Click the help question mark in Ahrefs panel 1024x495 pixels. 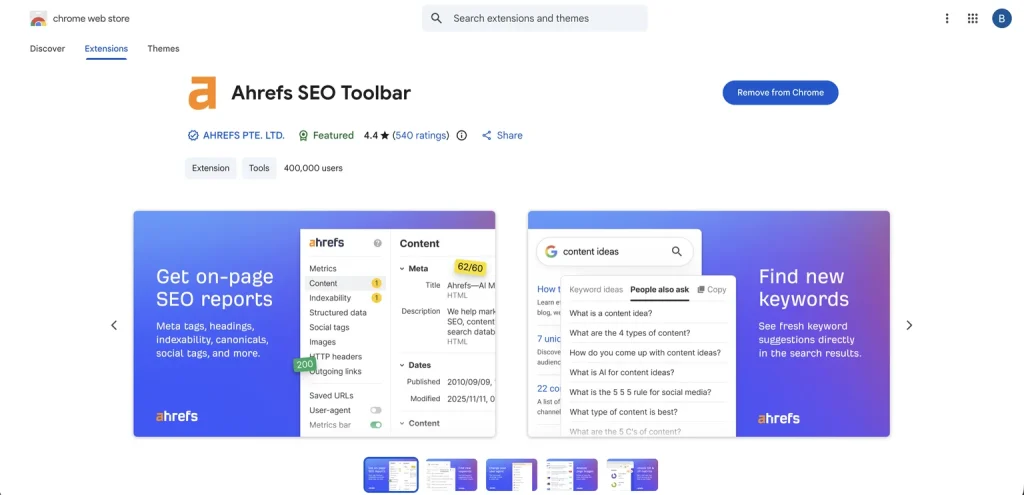pos(377,243)
